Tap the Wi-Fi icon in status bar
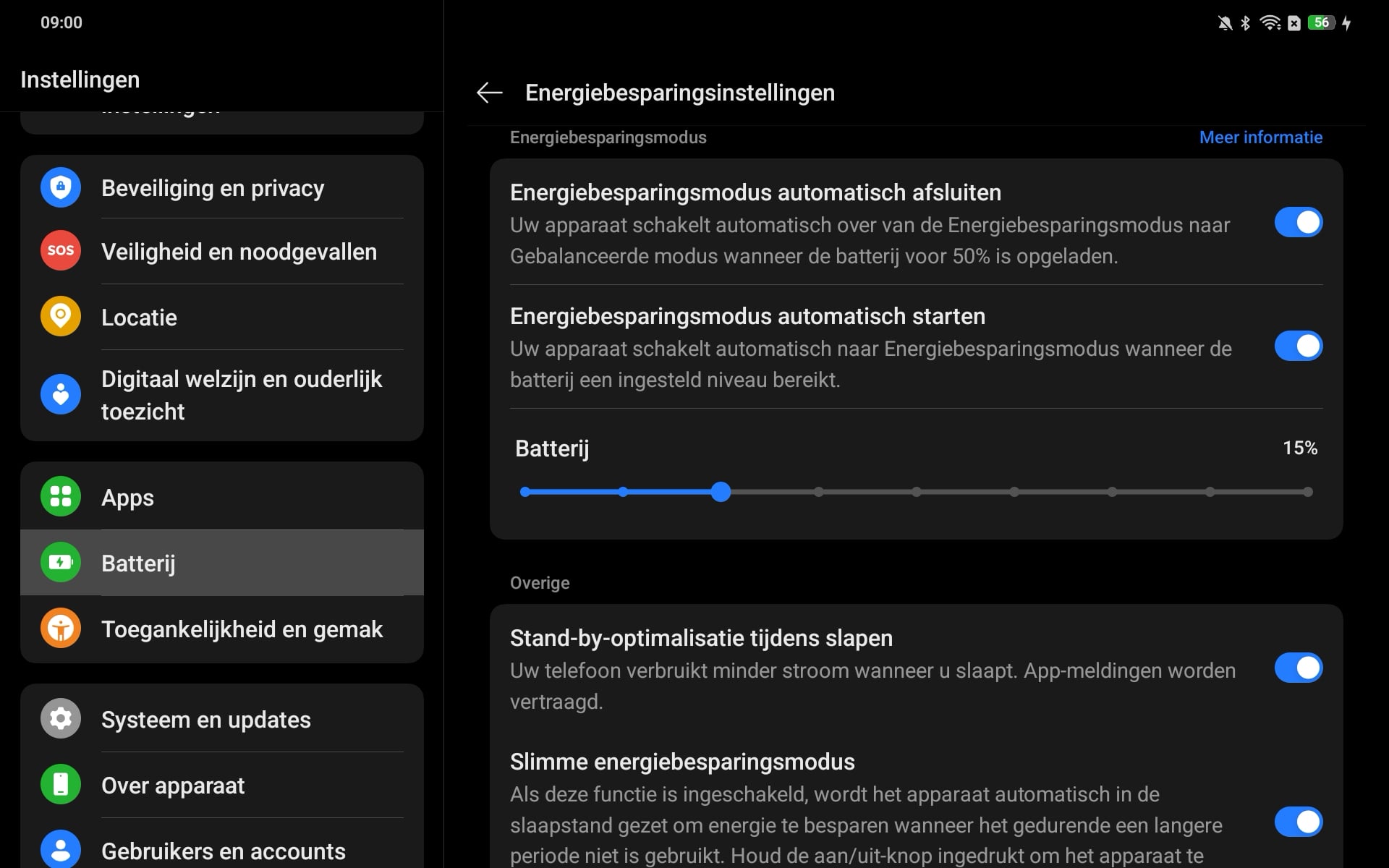 [x=1270, y=22]
